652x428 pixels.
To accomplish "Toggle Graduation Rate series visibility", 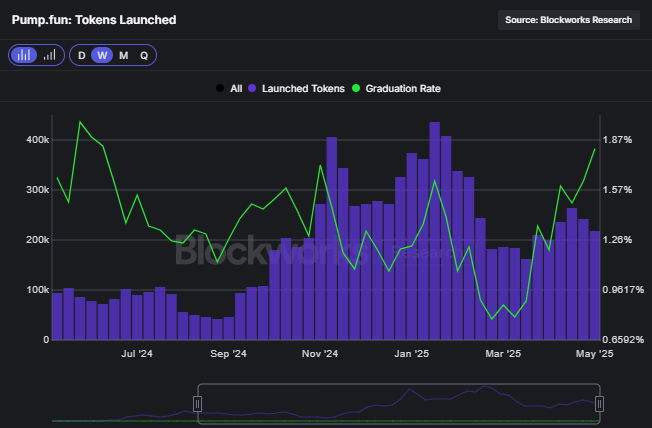I will (403, 88).
